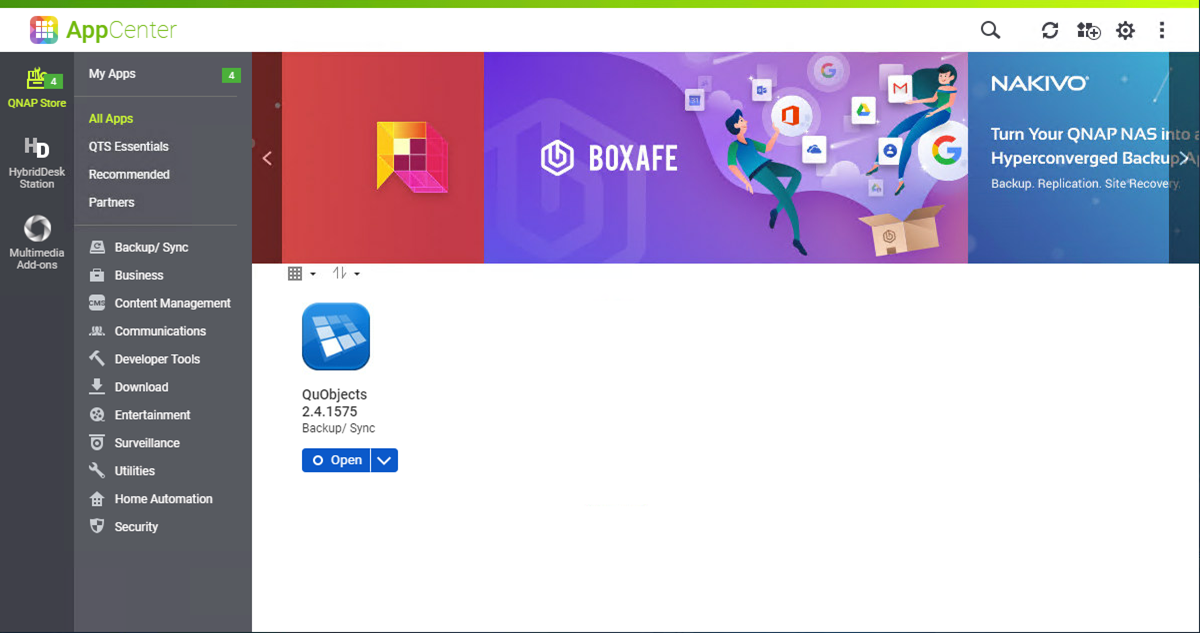Select Developer Tools category label

(157, 359)
